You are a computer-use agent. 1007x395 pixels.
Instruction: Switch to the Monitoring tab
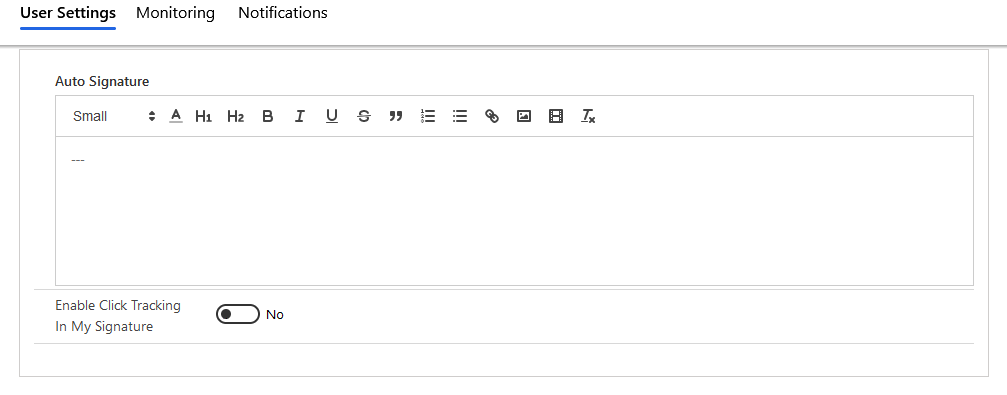point(175,13)
